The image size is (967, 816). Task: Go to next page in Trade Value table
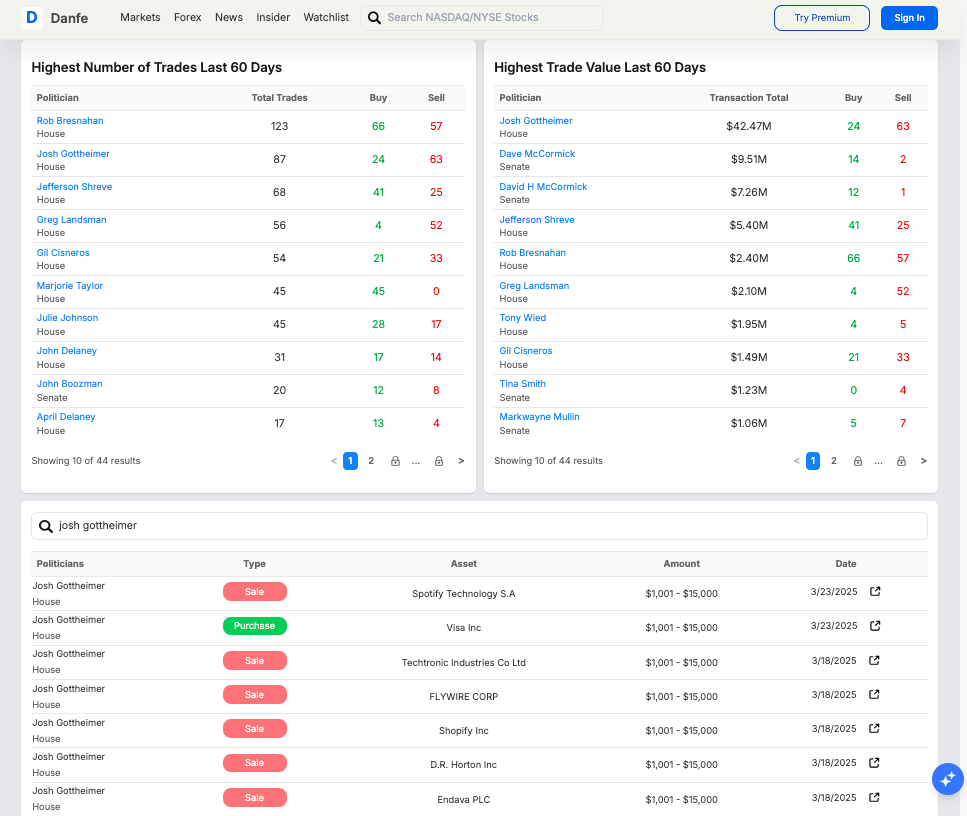click(x=923, y=461)
